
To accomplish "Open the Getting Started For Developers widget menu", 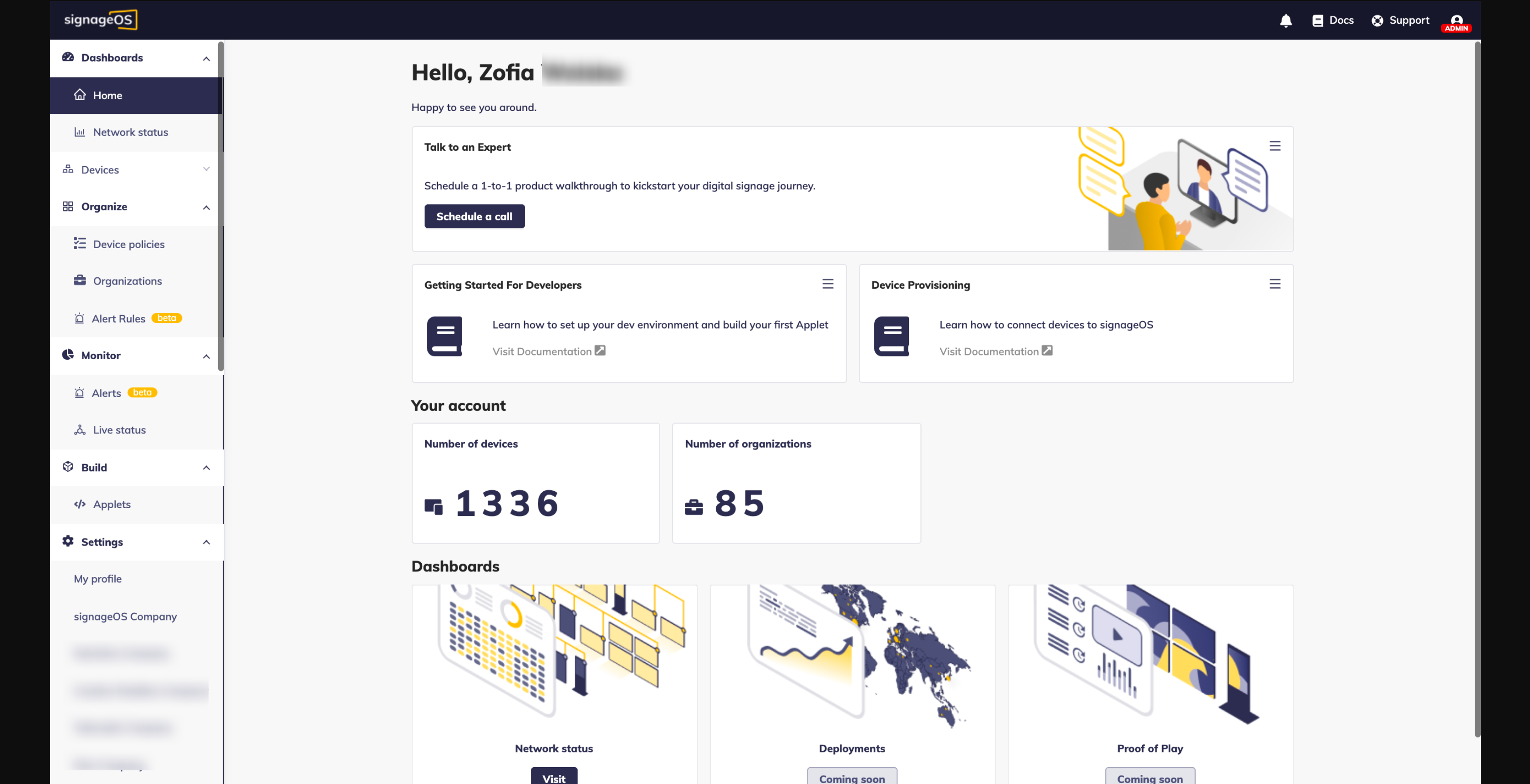I will [827, 284].
